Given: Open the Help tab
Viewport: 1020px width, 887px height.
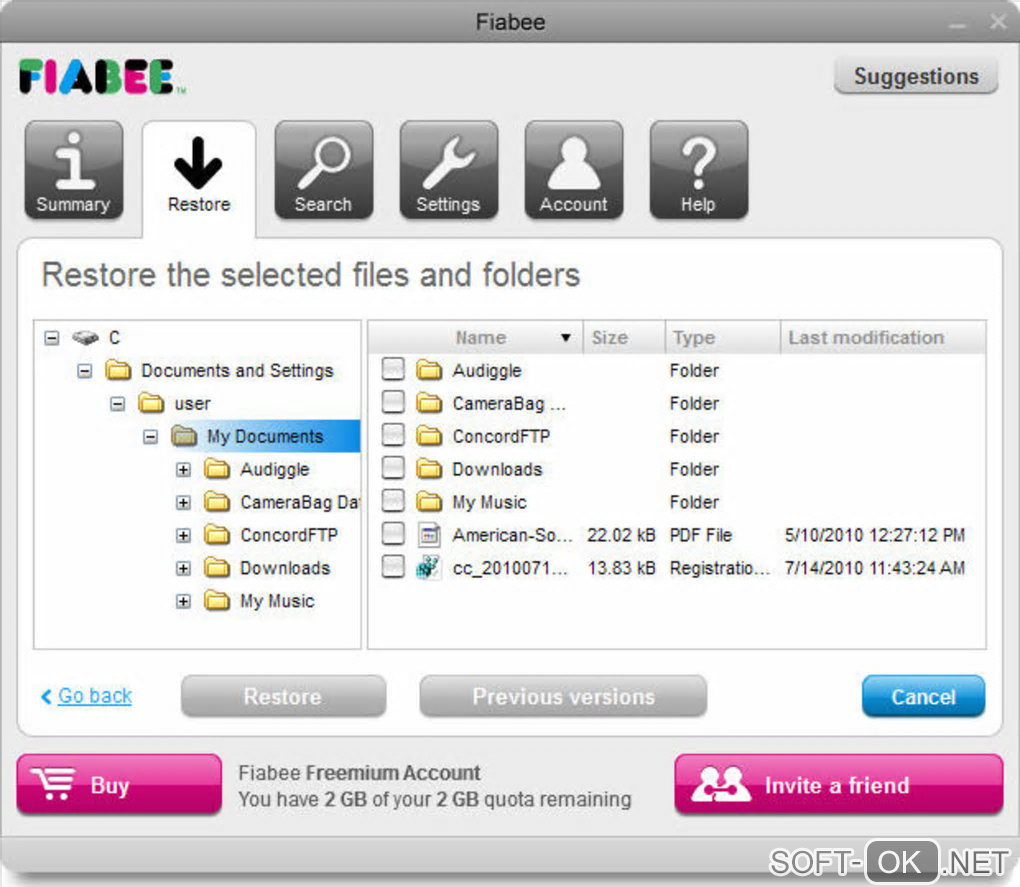Looking at the screenshot, I should click(698, 170).
